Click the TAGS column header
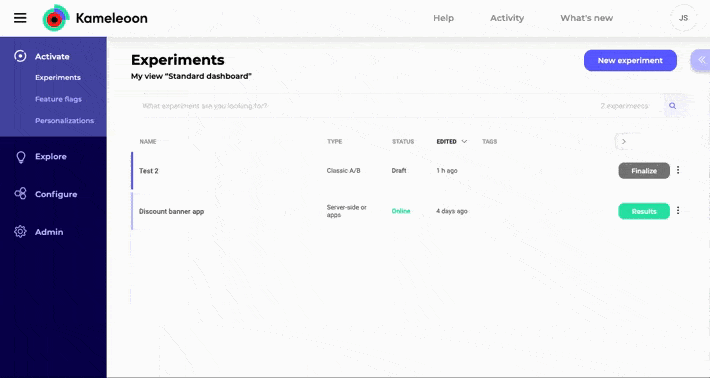 [489, 142]
